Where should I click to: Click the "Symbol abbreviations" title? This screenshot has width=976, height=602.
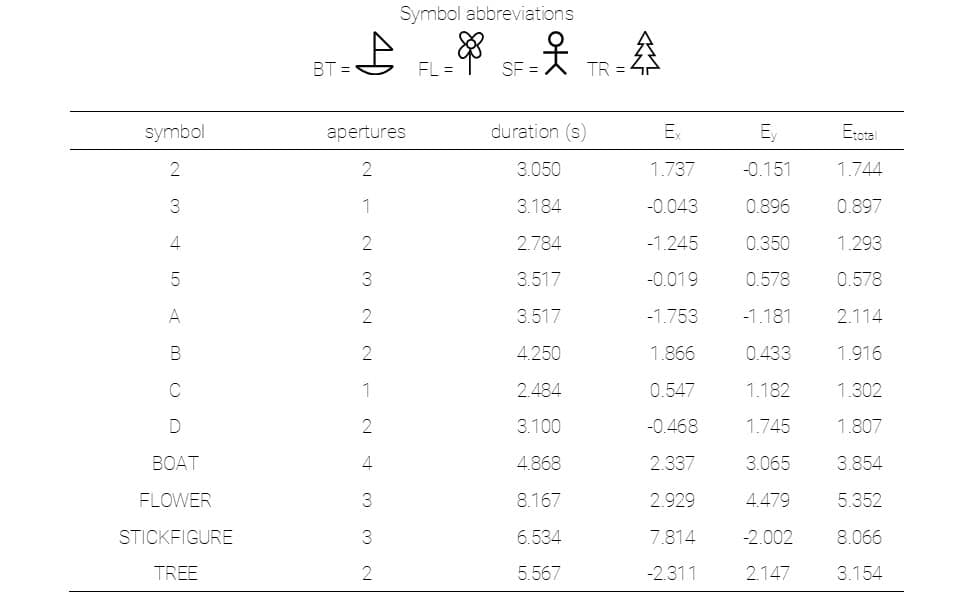[487, 14]
